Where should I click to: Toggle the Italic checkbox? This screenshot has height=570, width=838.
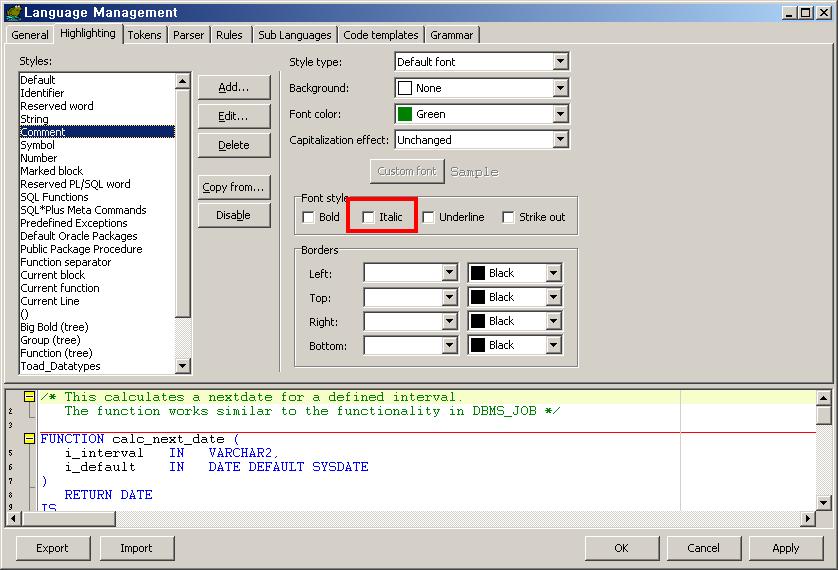point(369,217)
